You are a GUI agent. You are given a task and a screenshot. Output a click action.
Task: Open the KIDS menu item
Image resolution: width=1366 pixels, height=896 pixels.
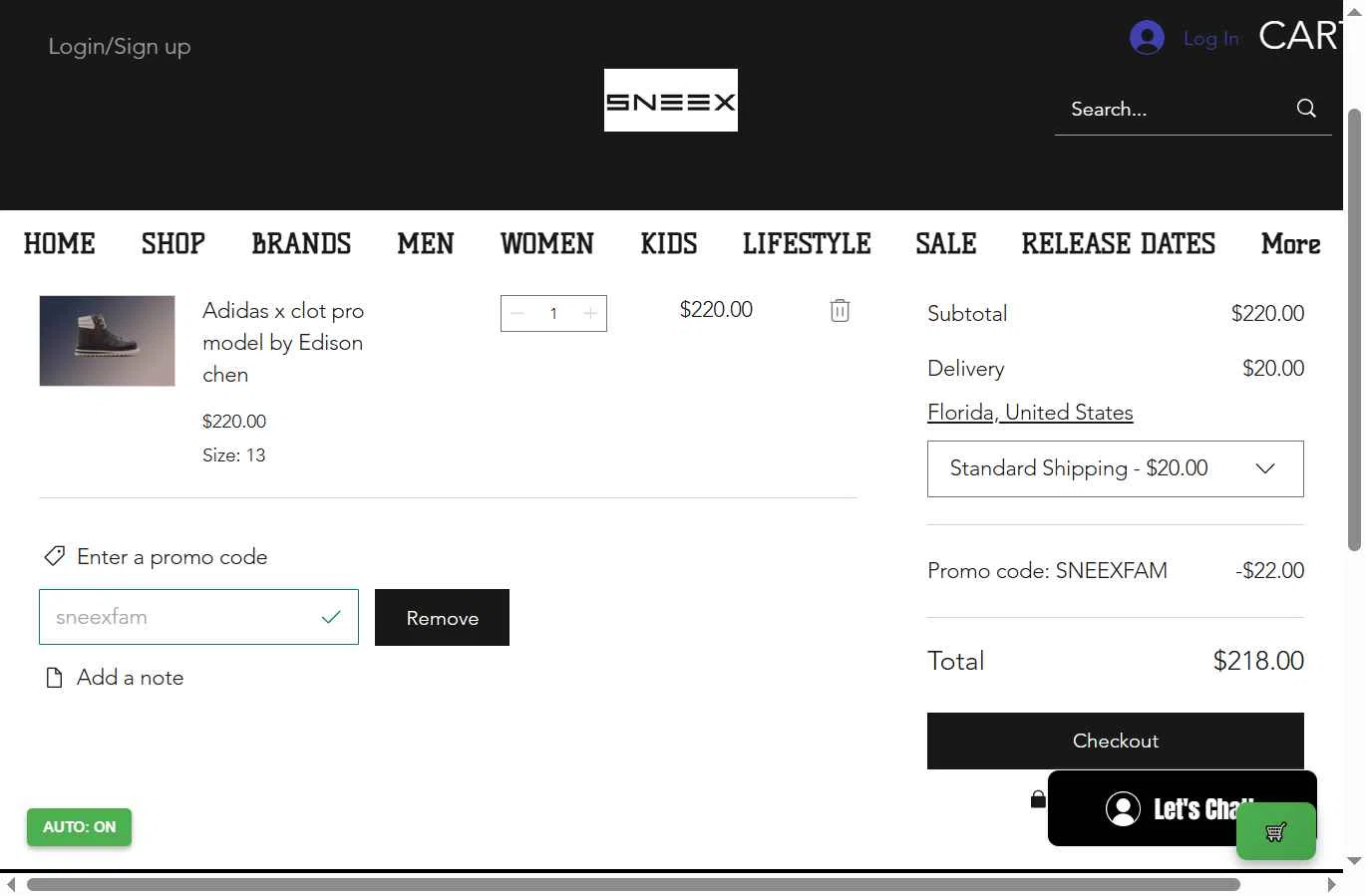(x=669, y=244)
